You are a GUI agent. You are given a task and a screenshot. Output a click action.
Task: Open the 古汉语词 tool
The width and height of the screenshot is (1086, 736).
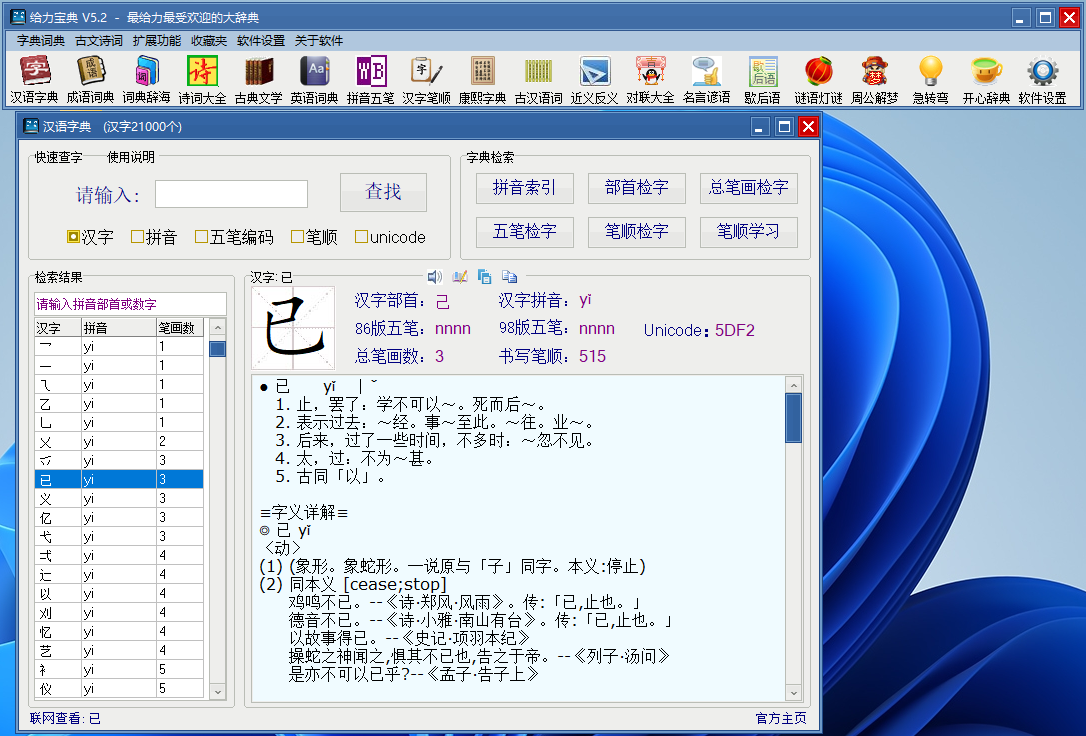tap(539, 80)
